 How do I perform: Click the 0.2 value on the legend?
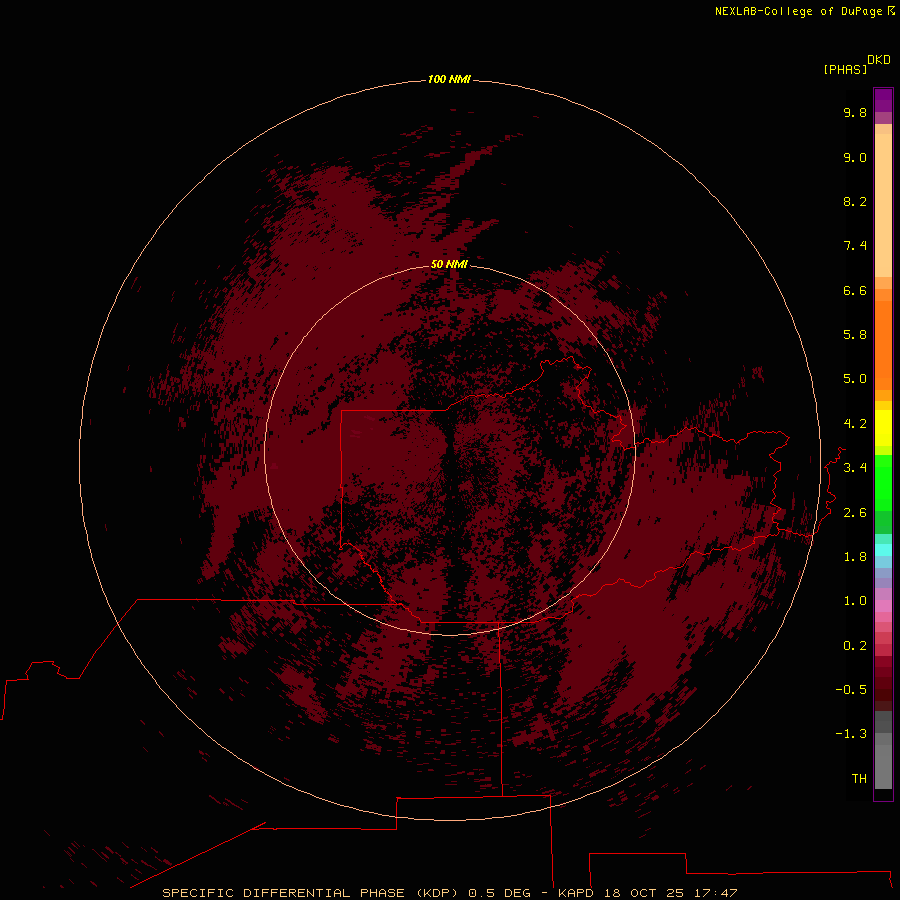click(x=855, y=646)
